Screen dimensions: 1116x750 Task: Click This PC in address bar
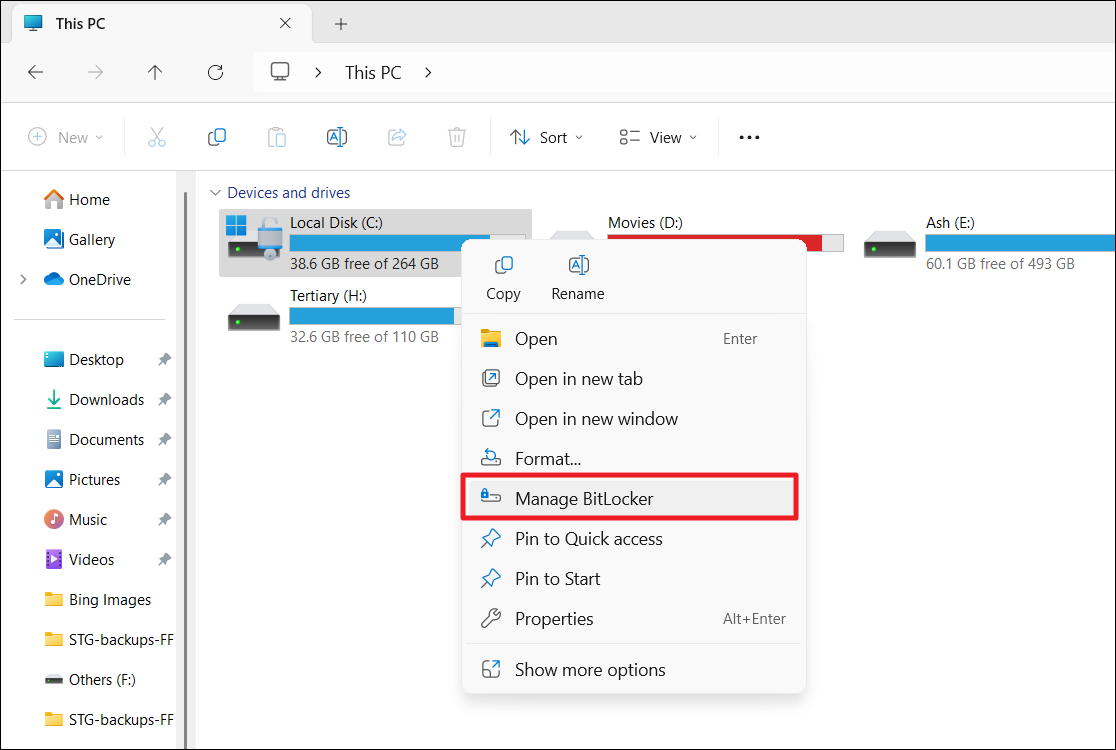click(x=373, y=72)
